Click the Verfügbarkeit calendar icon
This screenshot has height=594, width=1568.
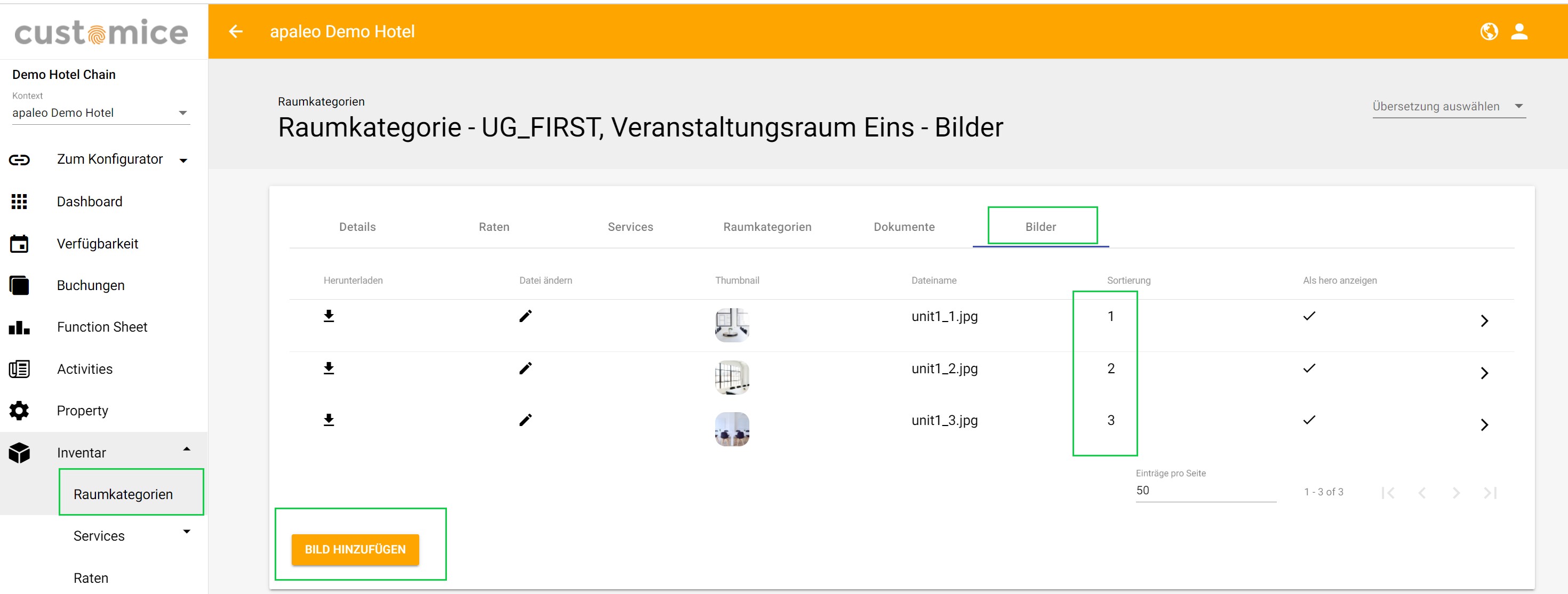coord(20,244)
